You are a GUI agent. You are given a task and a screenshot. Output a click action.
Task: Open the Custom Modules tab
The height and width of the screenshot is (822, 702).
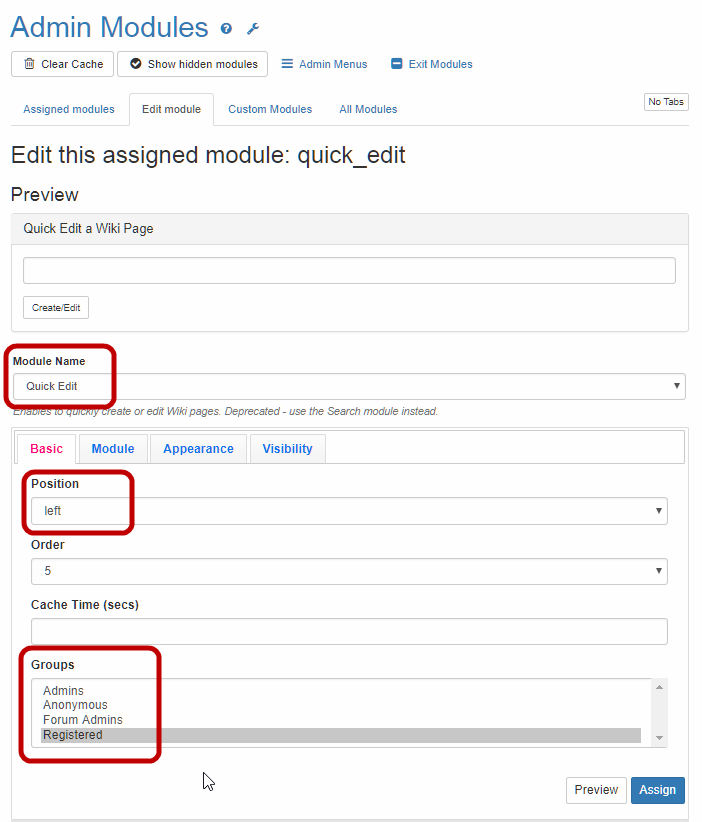(x=270, y=109)
